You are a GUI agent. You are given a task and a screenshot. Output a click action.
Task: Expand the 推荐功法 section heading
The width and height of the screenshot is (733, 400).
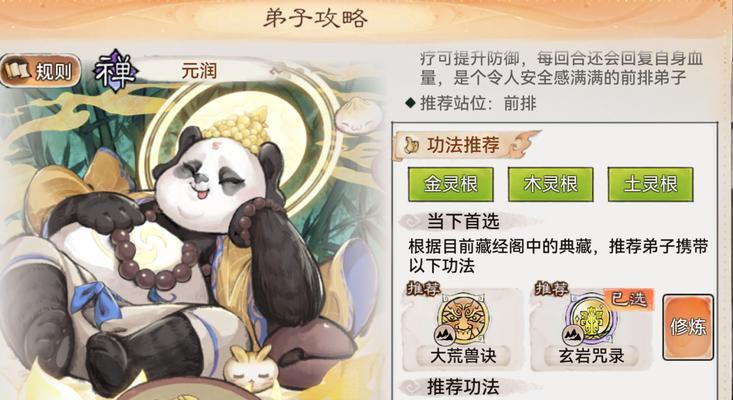click(463, 387)
